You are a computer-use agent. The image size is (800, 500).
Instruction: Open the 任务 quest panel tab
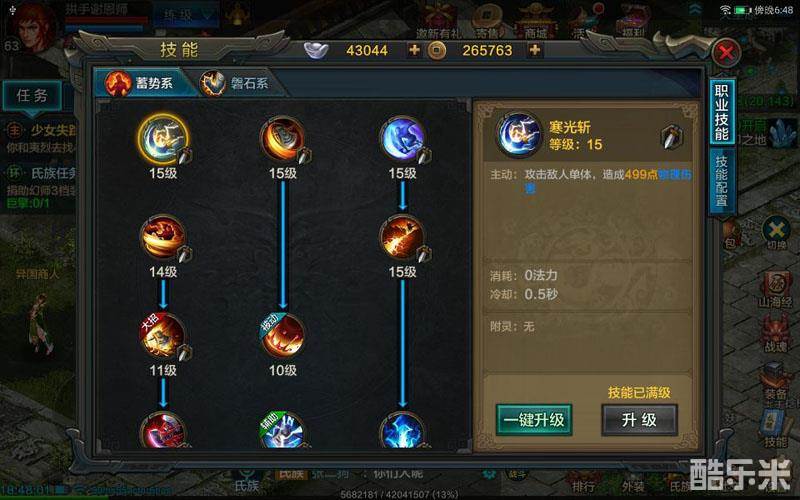(32, 95)
